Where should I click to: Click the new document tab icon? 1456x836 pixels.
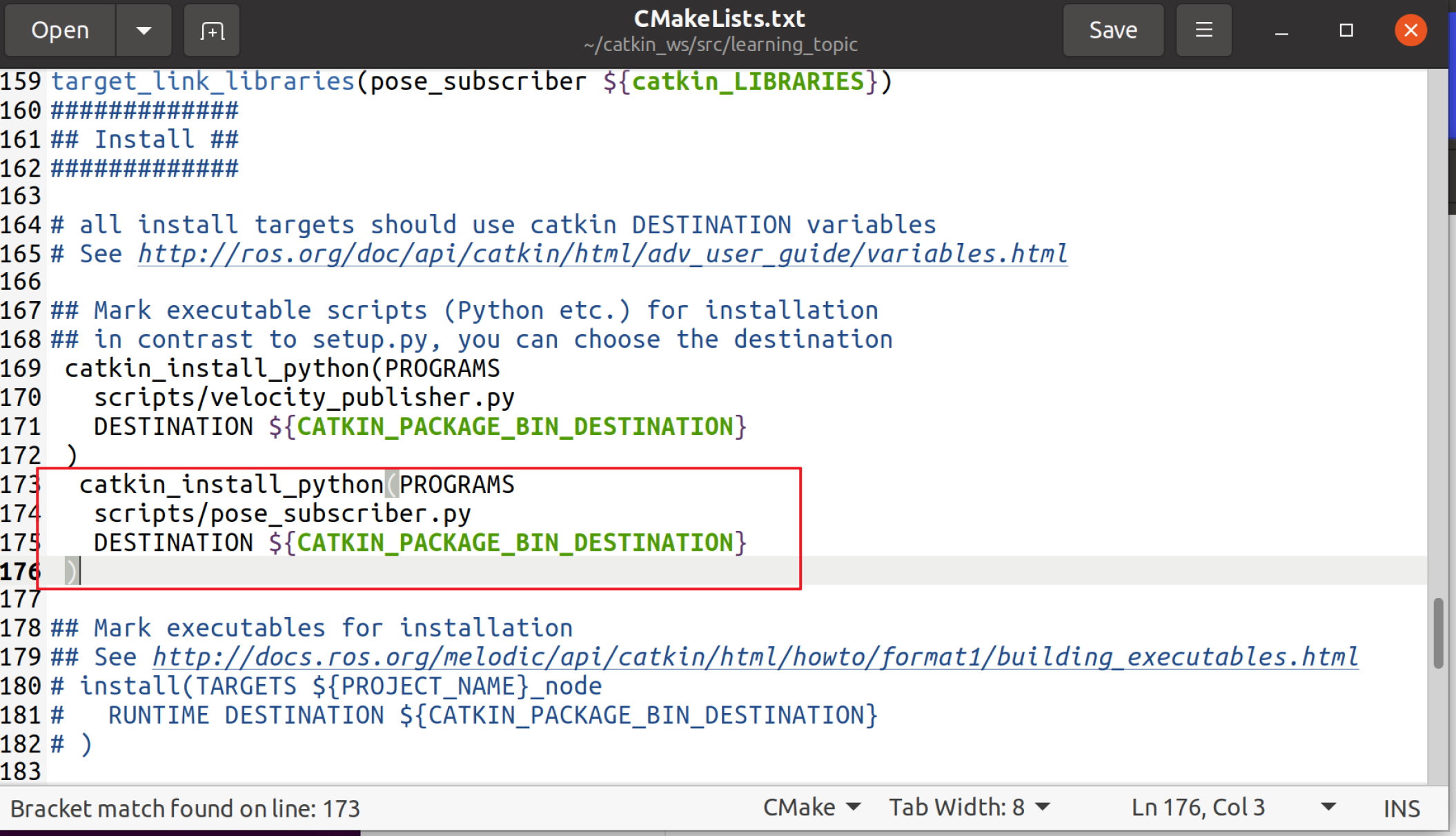(212, 30)
